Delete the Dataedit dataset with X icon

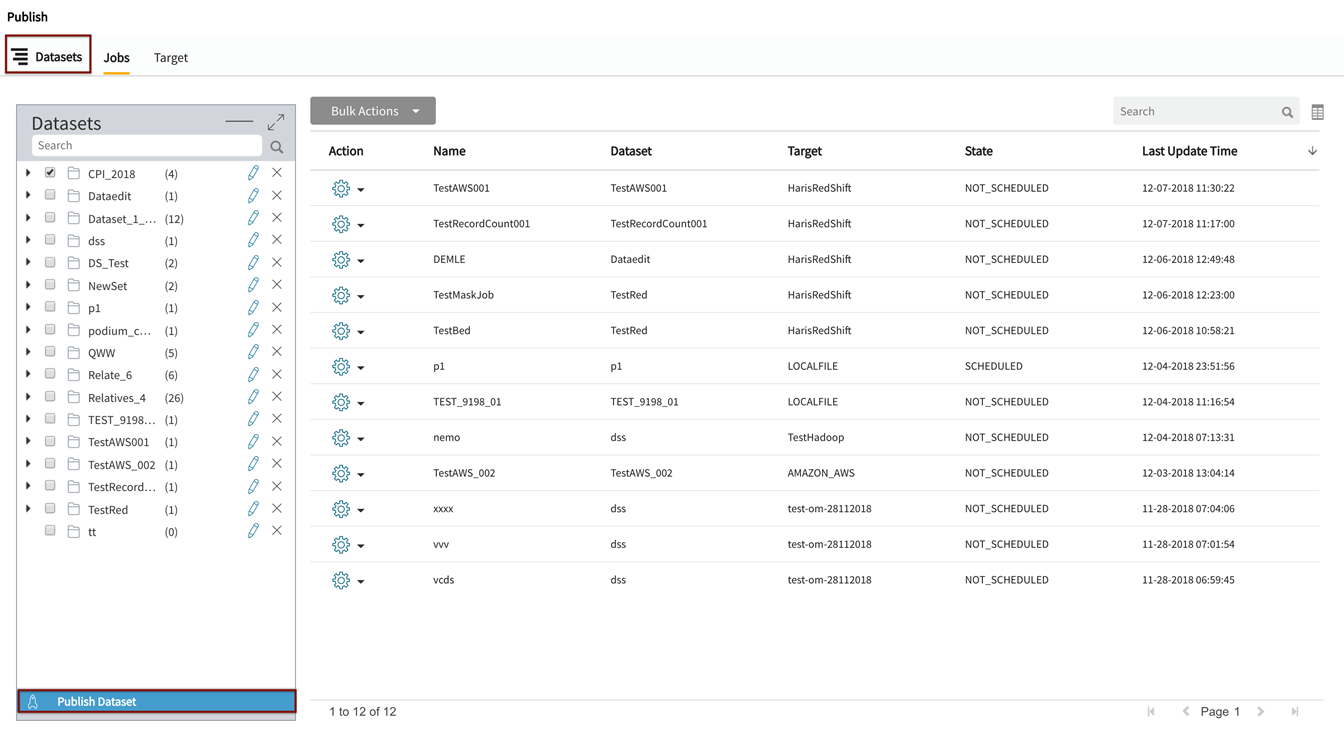[277, 196]
